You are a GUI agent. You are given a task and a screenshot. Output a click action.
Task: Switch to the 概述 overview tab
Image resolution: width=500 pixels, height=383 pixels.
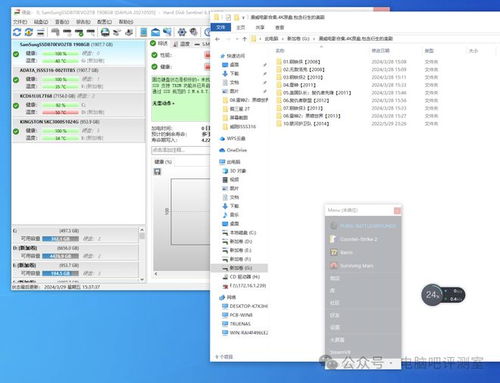(x=159, y=44)
